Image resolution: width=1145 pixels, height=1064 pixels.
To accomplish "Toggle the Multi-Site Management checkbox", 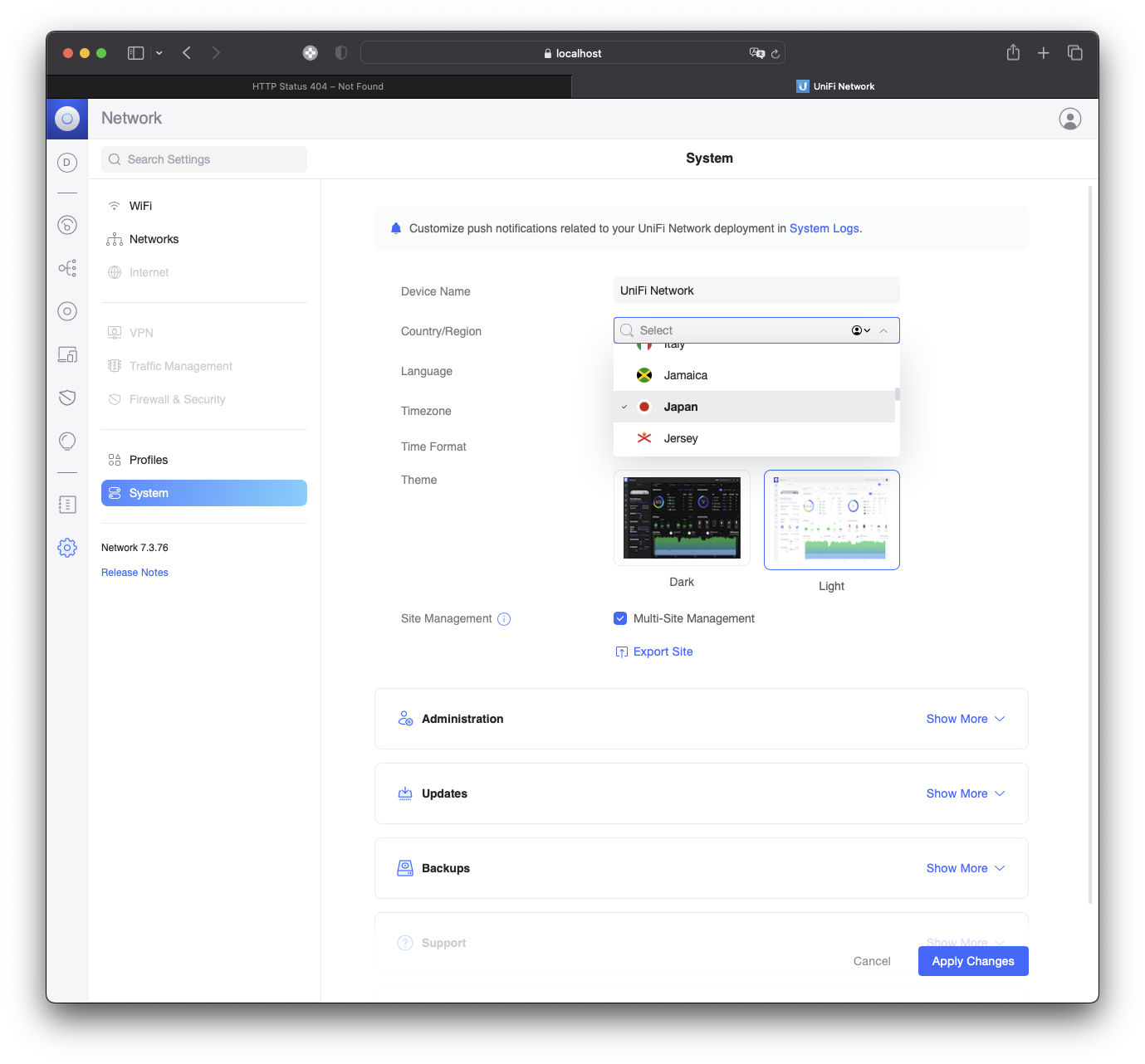I will tap(620, 618).
